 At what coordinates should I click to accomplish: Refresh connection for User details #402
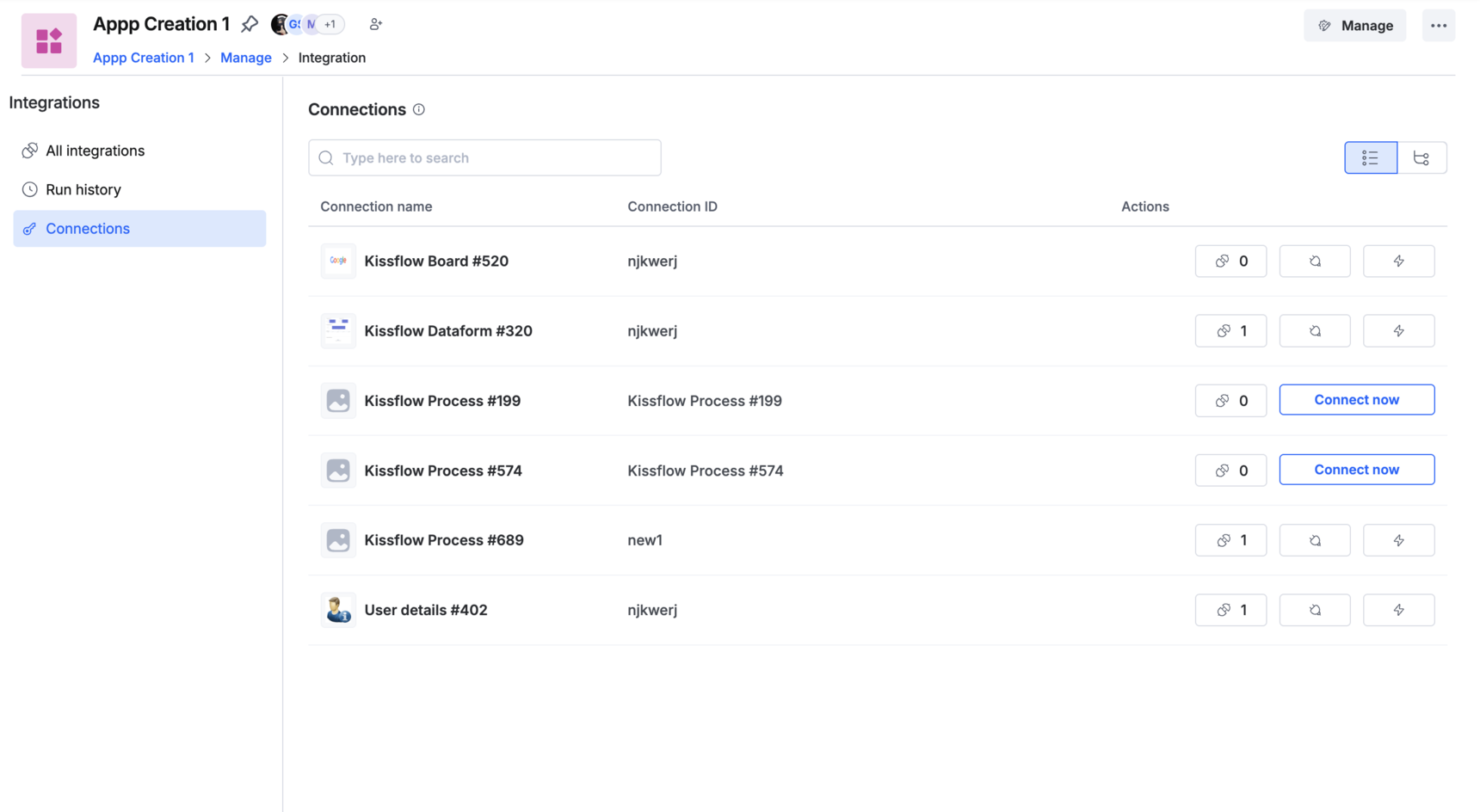tap(1315, 610)
